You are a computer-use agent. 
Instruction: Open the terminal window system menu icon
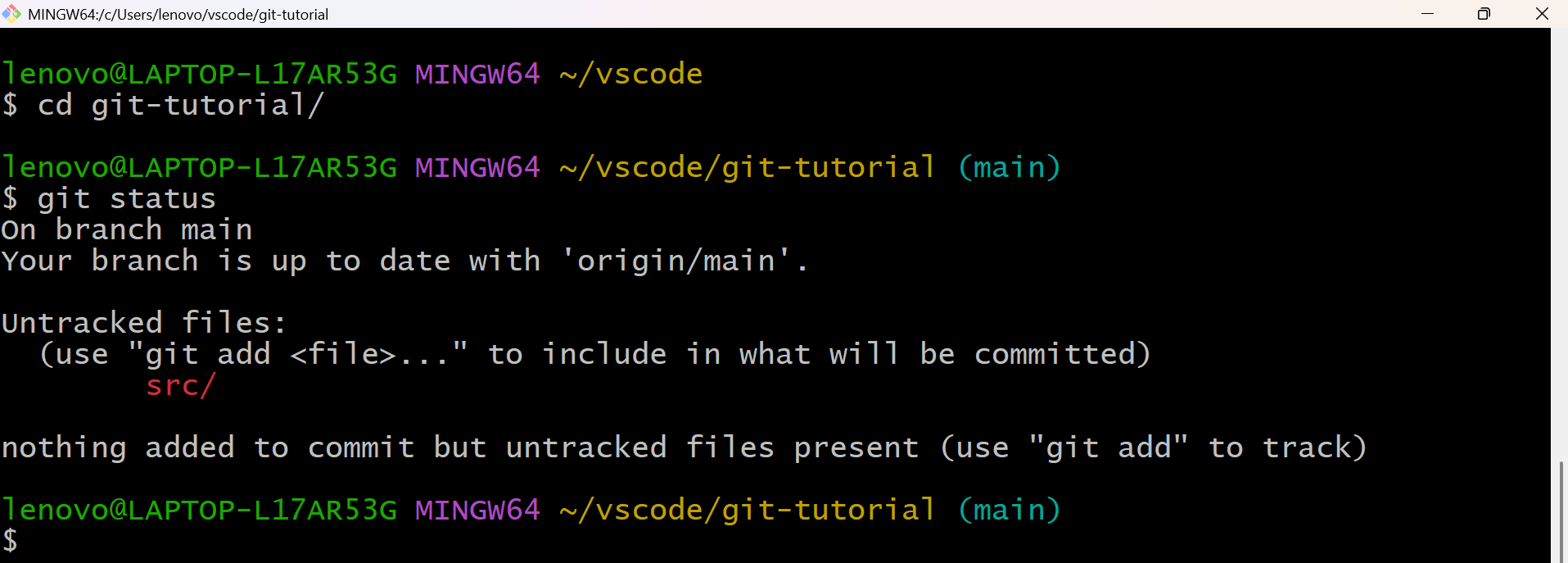click(11, 13)
